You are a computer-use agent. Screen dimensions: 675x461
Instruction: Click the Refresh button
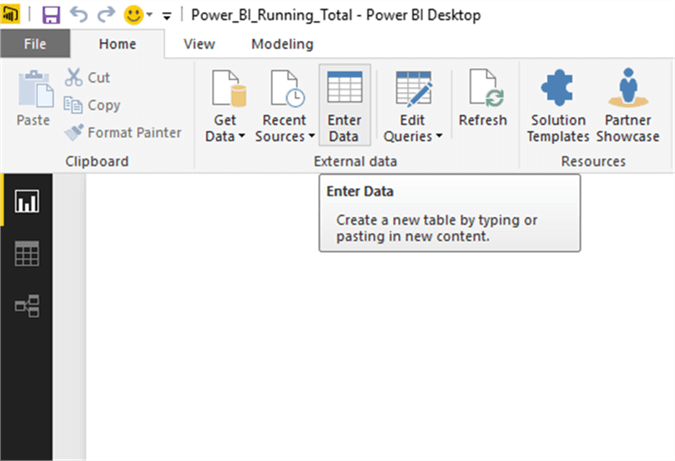pos(483,98)
